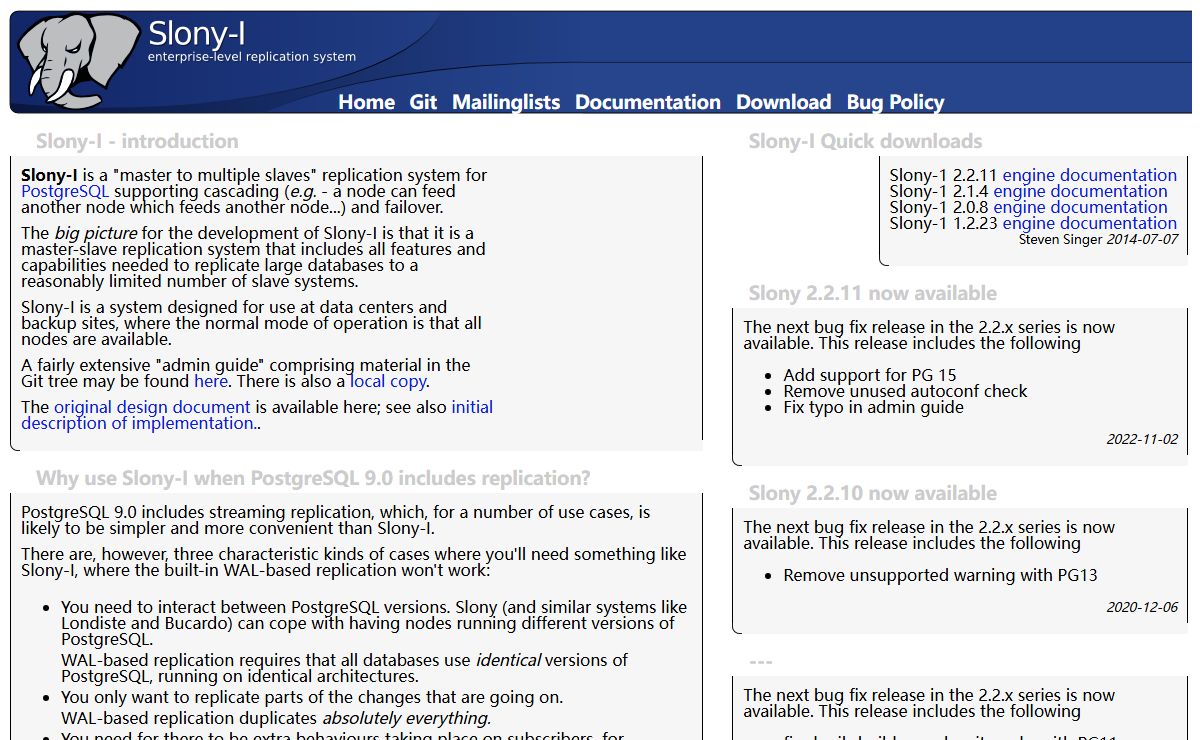Open engine link for Slony-1 2.0.8

tap(1019, 207)
